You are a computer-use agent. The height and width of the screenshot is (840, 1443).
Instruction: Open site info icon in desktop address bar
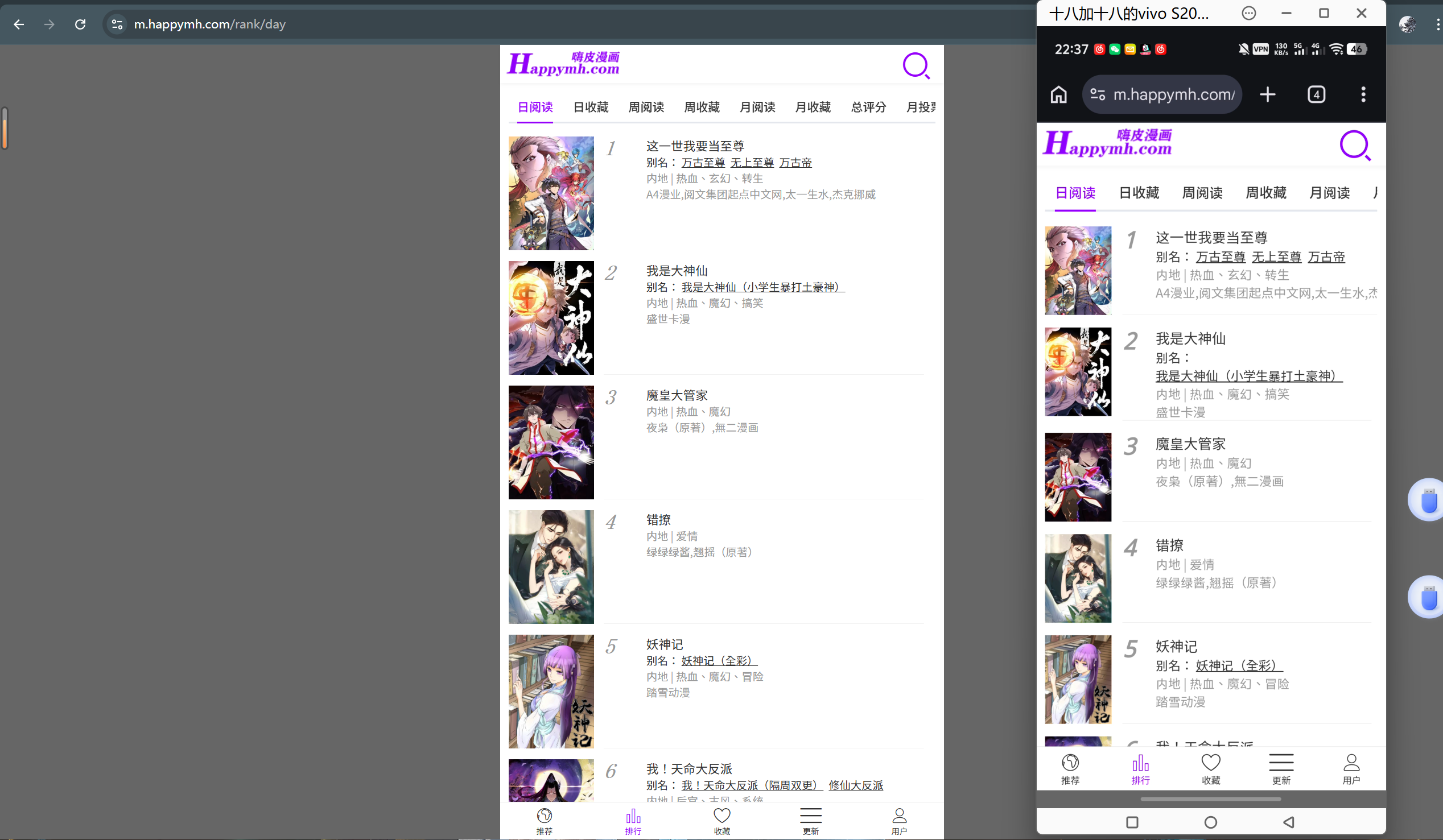coord(117,24)
